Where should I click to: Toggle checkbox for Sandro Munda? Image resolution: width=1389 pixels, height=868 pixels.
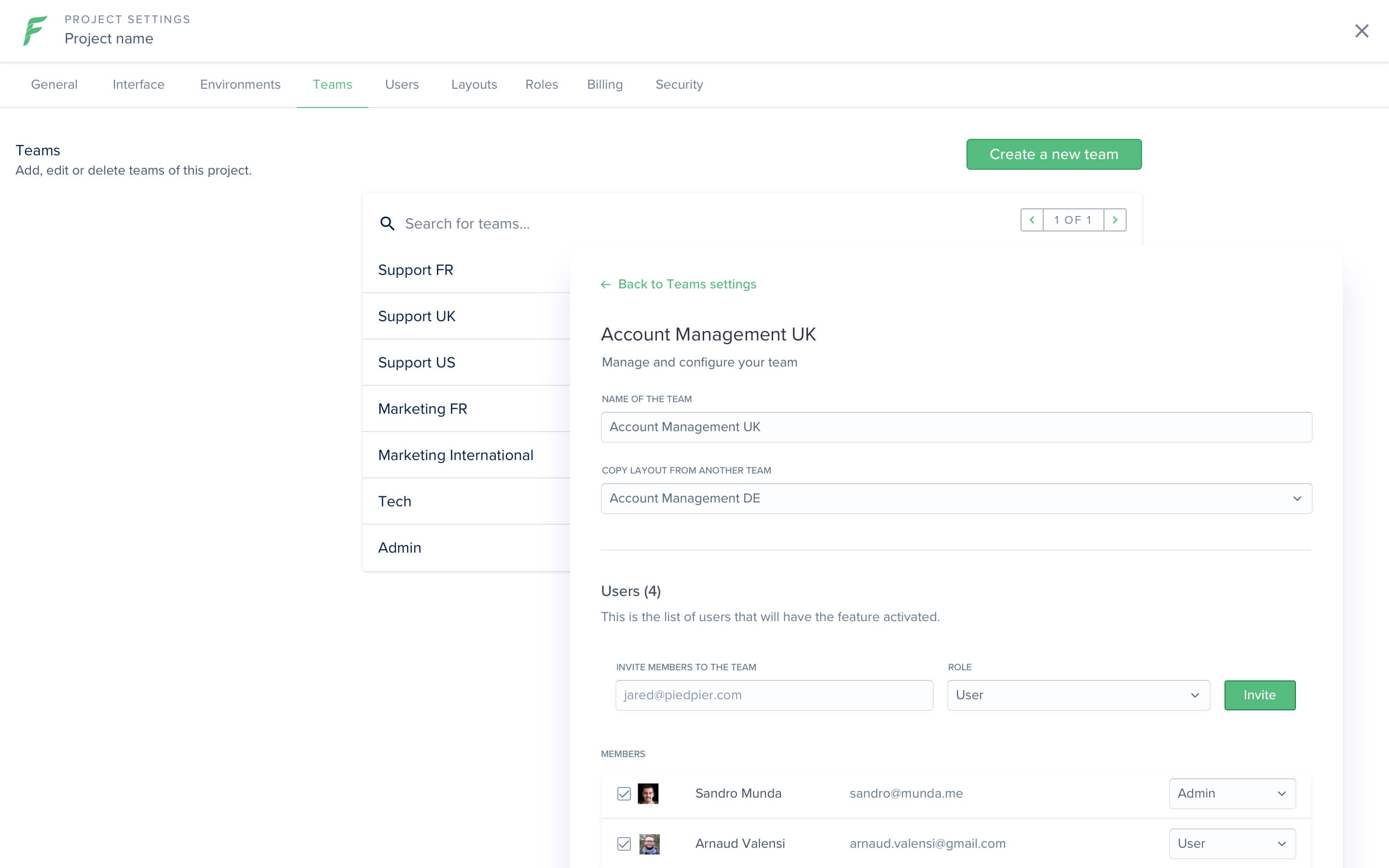click(x=624, y=793)
